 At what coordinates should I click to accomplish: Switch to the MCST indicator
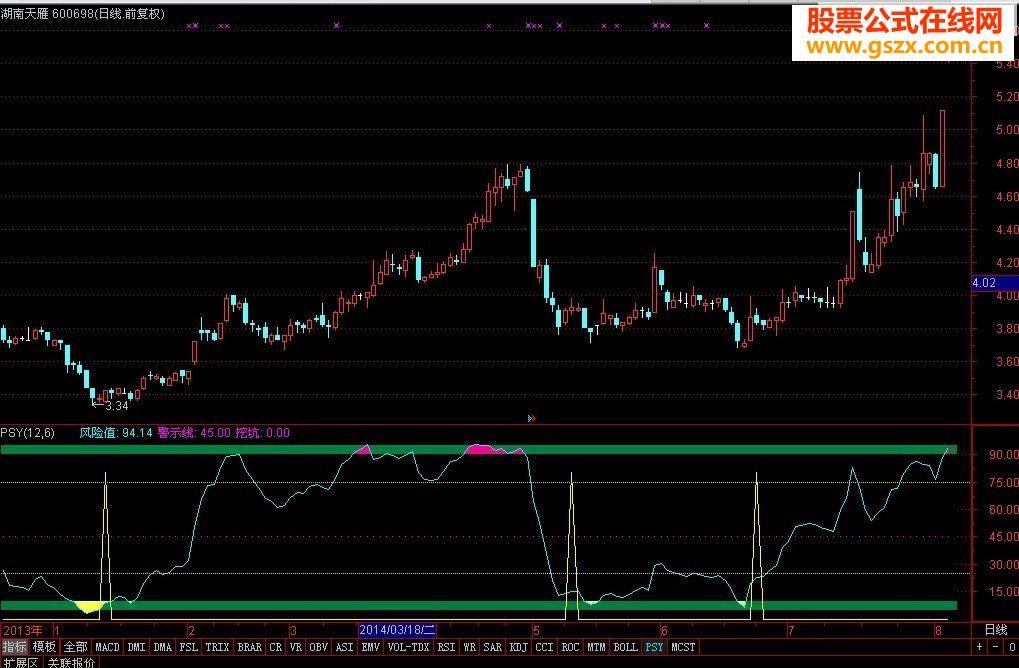[x=682, y=647]
